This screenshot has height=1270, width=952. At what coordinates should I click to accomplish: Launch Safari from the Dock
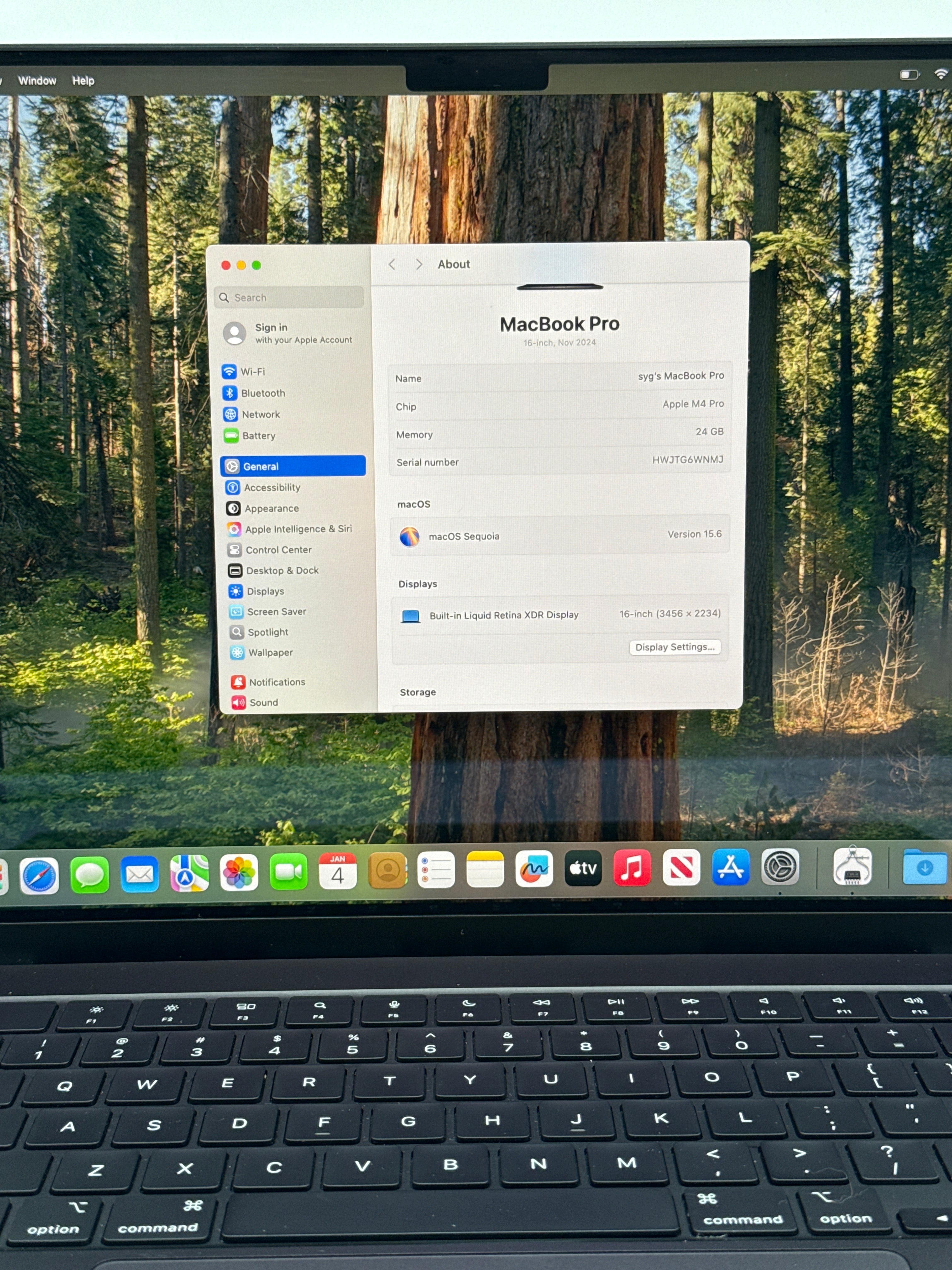pos(39,876)
